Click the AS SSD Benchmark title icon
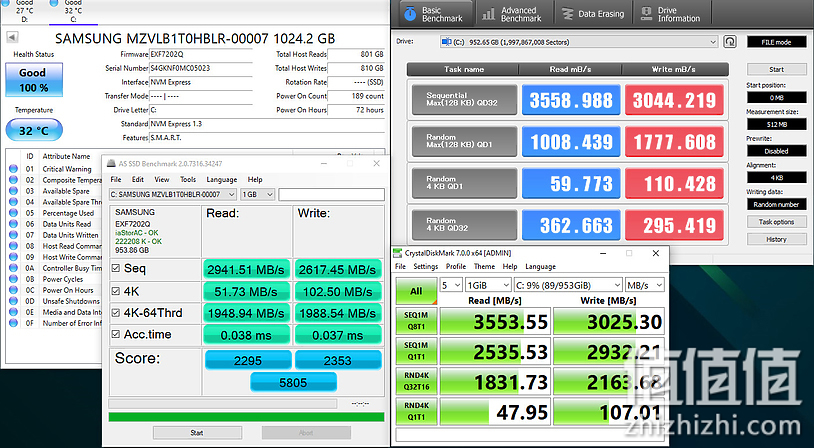The image size is (814, 448). pos(111,164)
